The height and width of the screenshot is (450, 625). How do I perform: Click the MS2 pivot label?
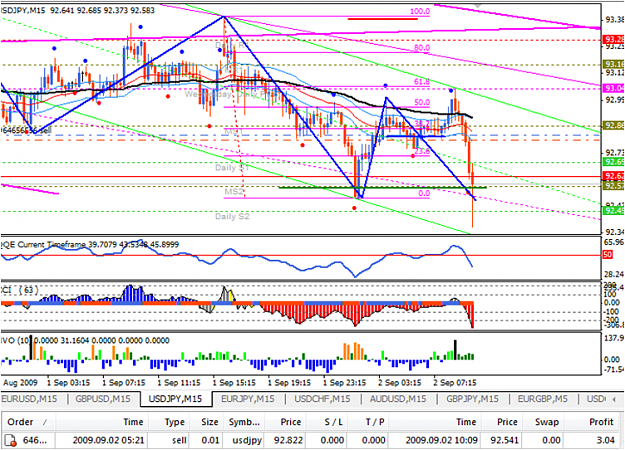[x=233, y=192]
